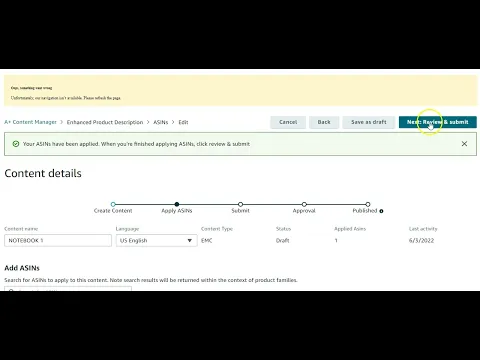This screenshot has width=480, height=360.
Task: Edit the Content name field NOTEBOOK 1
Action: point(58,240)
